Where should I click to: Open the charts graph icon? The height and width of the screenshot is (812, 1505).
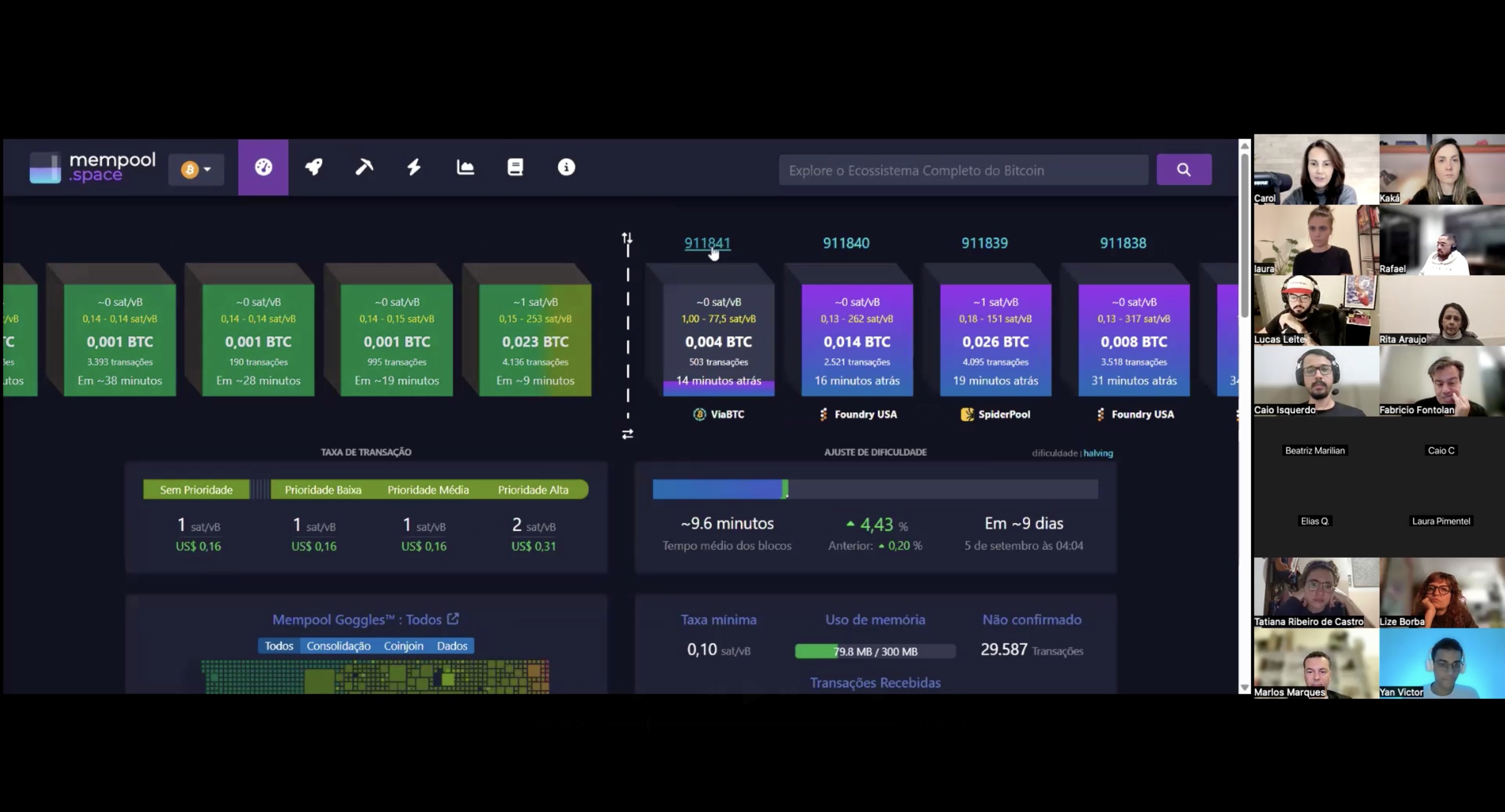point(465,168)
